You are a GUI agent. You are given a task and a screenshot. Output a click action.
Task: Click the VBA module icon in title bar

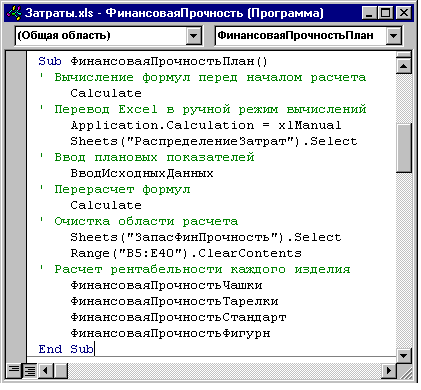(14, 13)
